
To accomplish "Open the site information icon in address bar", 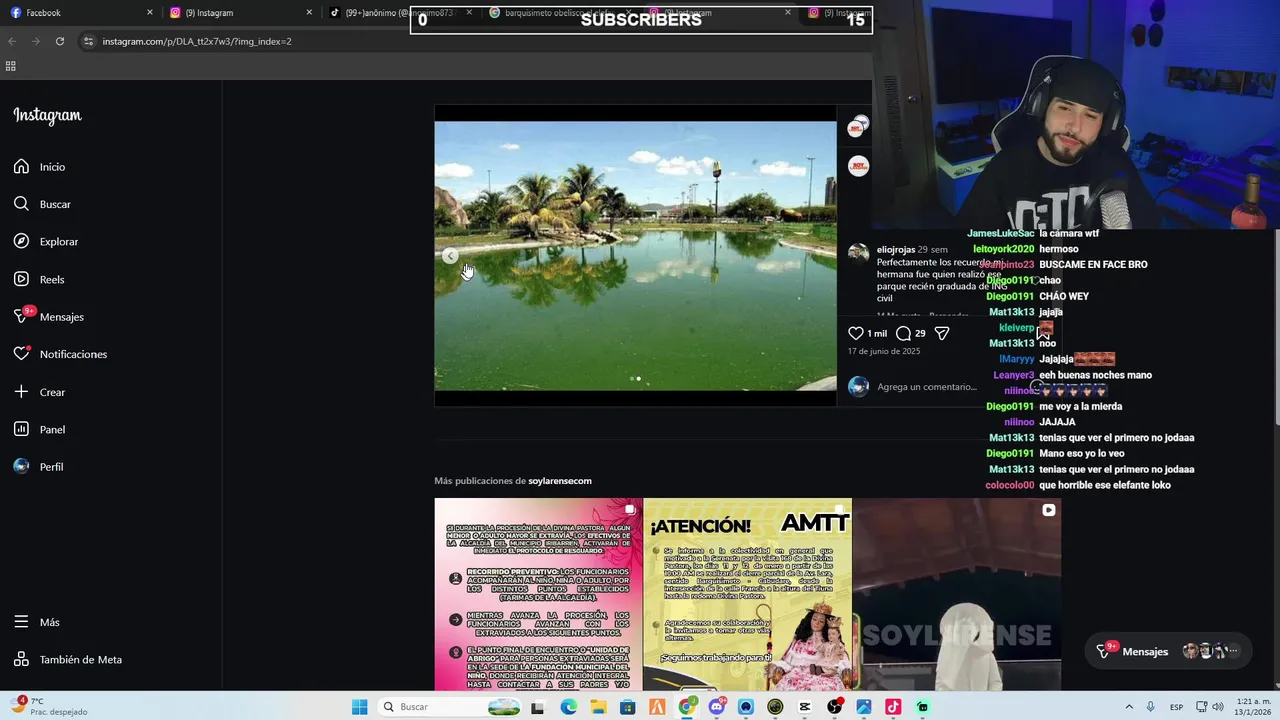I will 88,41.
